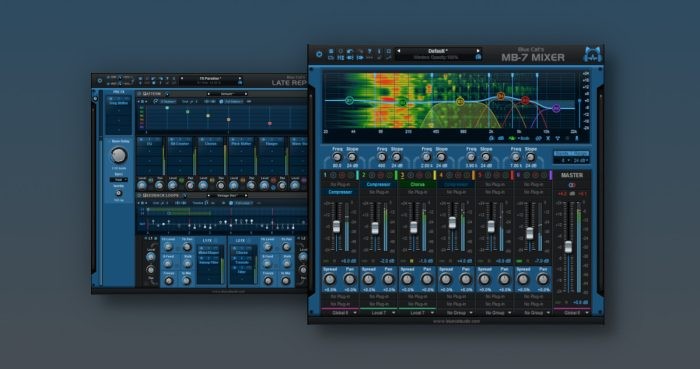700x369 pixels.
Task: Open band 3 Local group dropdown
Action: pos(417,313)
